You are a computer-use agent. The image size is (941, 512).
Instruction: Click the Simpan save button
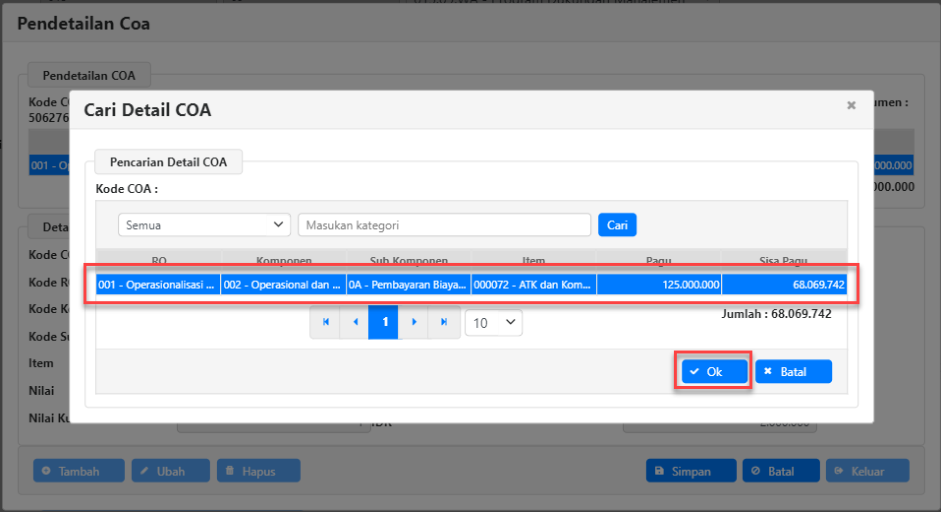691,471
